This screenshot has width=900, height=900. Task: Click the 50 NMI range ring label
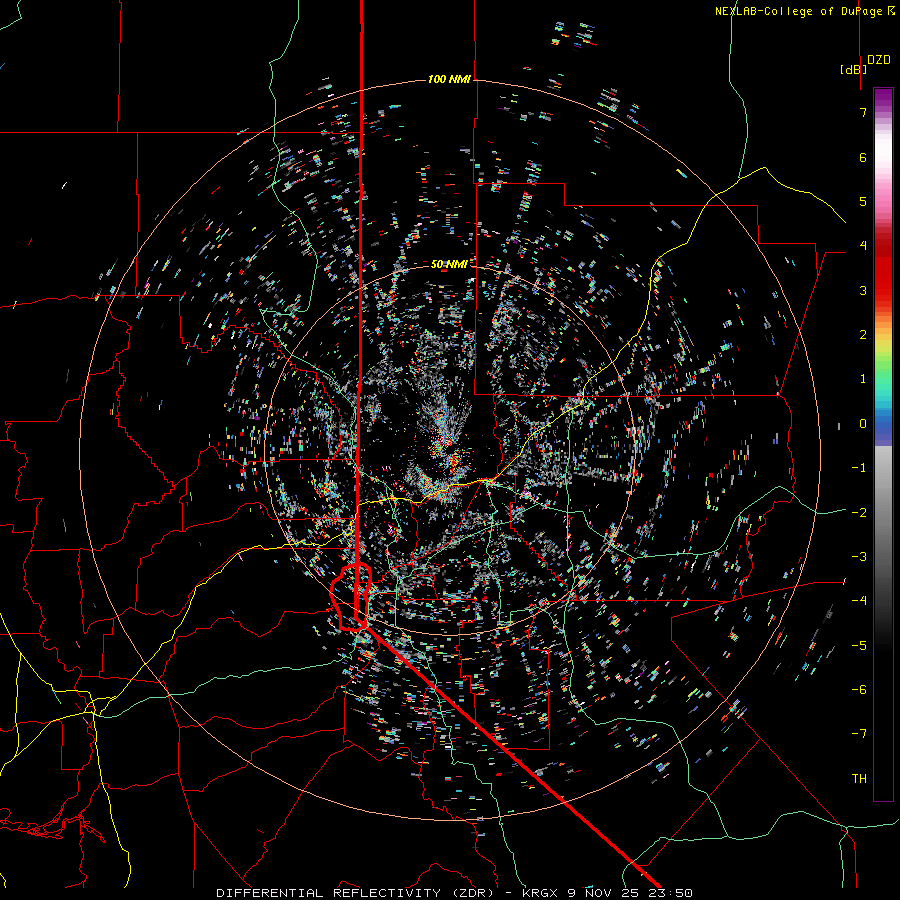pyautogui.click(x=449, y=264)
